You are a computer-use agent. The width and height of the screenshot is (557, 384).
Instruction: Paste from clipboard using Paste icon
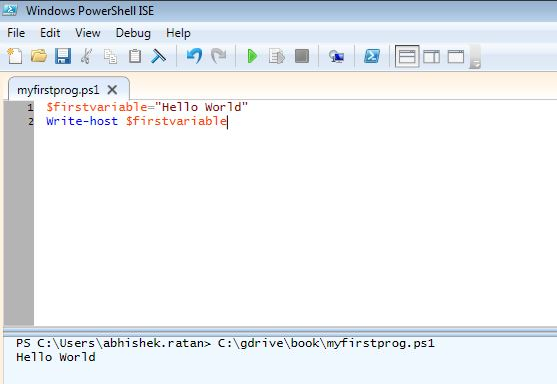[x=135, y=56]
